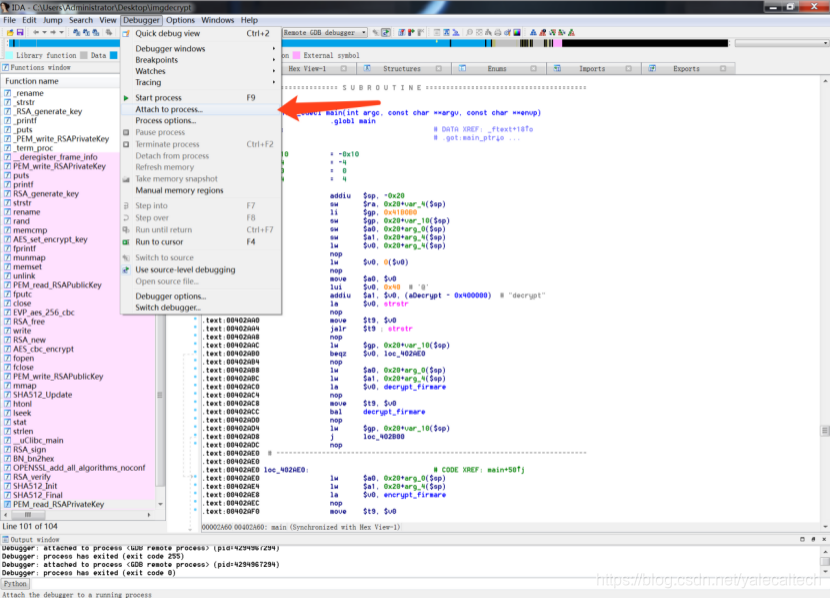830x598 pixels.
Task: Close the Exports tab
Action: coord(723,69)
